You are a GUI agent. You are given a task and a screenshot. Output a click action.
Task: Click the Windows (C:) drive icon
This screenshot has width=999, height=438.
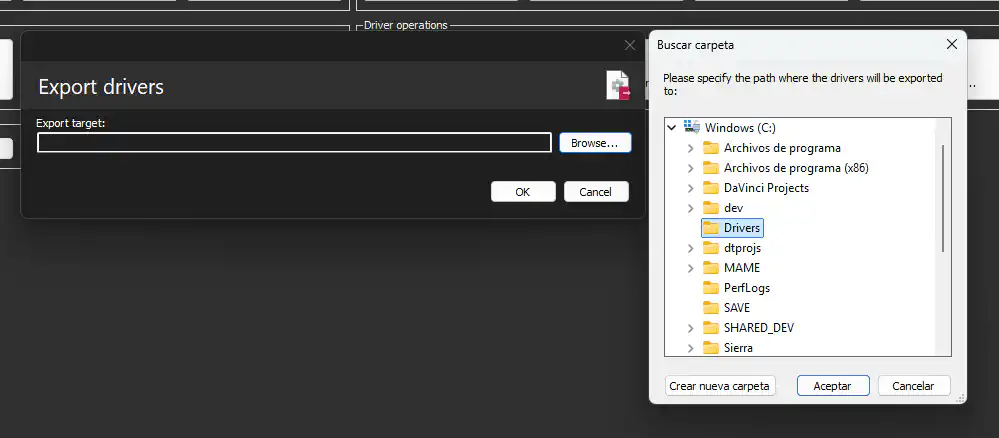tap(691, 128)
